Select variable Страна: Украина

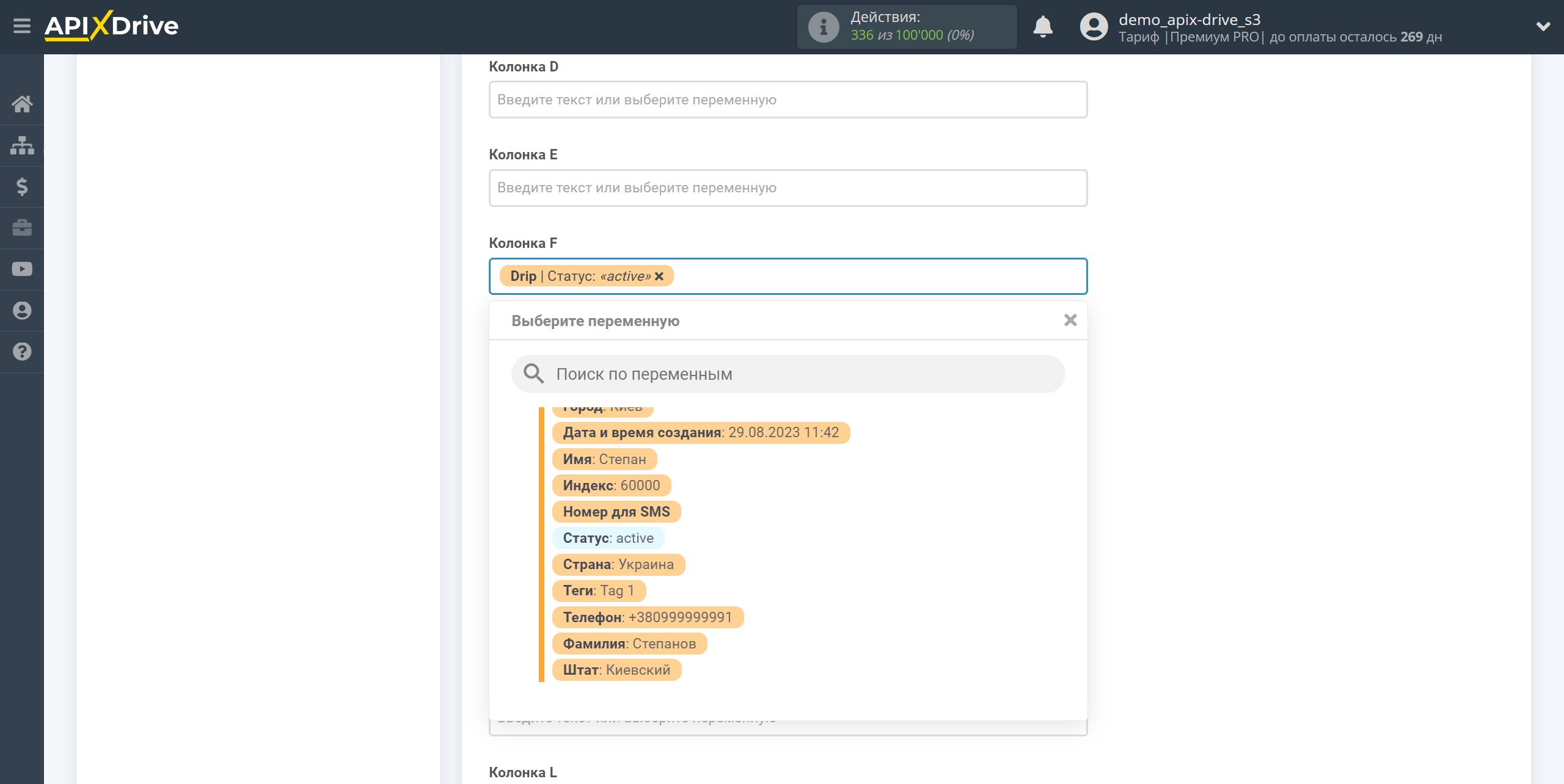618,564
